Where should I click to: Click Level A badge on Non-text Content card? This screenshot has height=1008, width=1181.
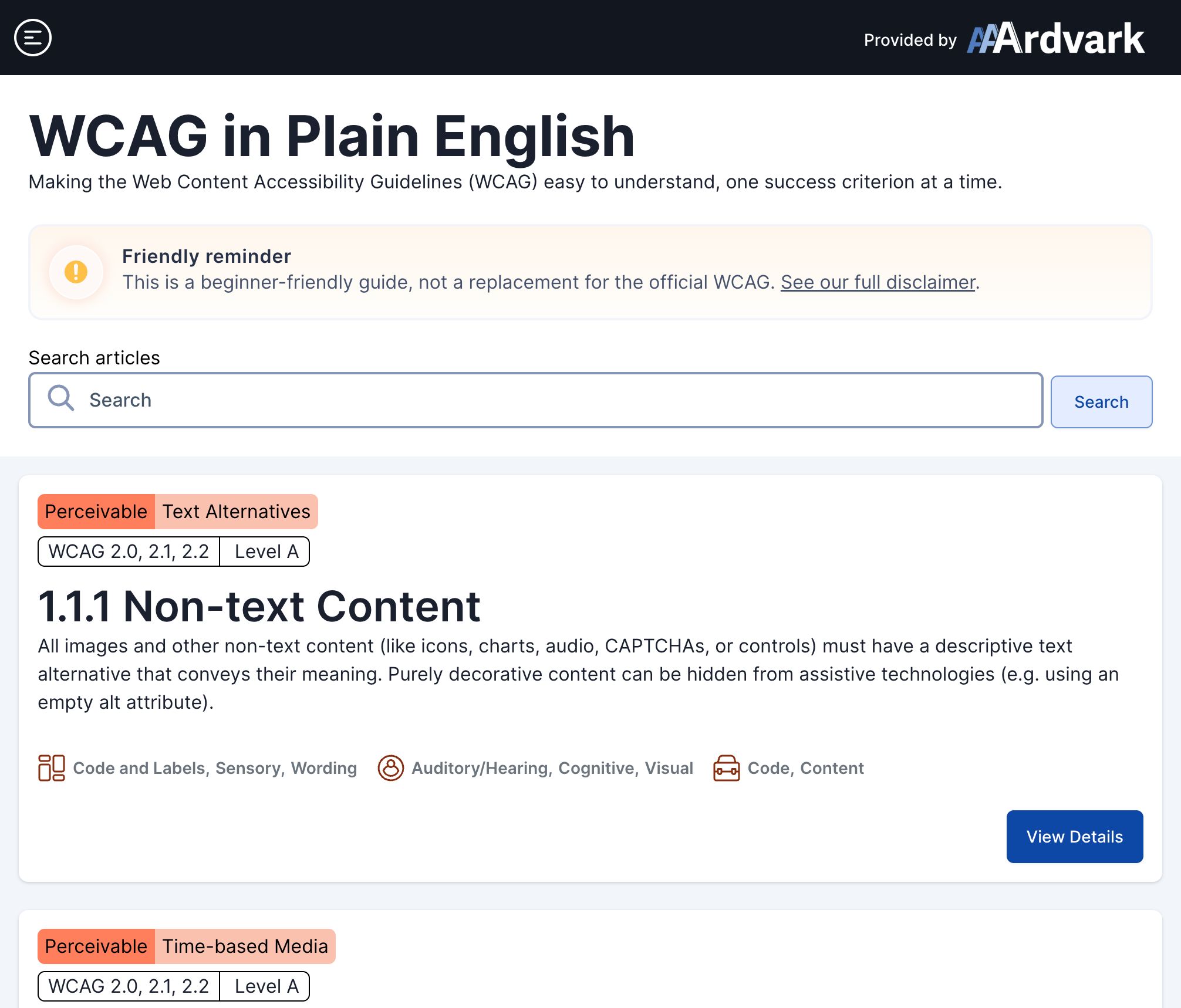tap(265, 552)
